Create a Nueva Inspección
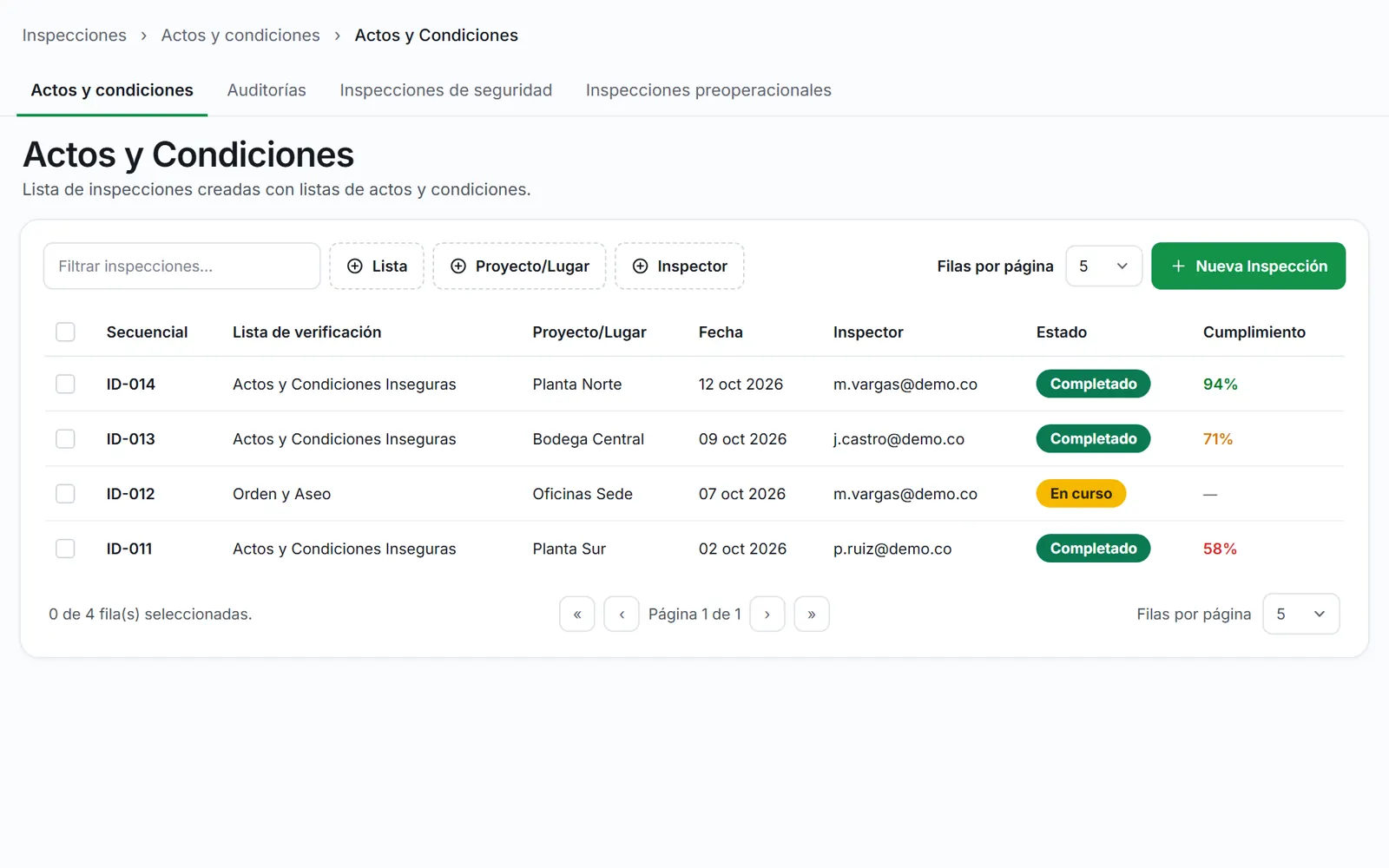This screenshot has width=1389, height=868. coord(1248,266)
